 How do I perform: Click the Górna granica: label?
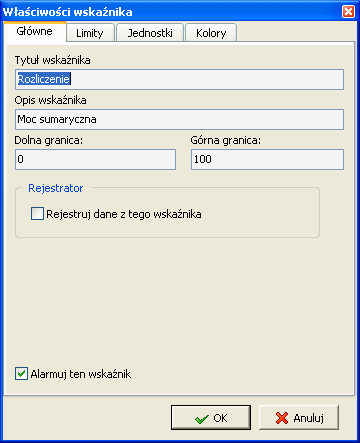(x=226, y=140)
